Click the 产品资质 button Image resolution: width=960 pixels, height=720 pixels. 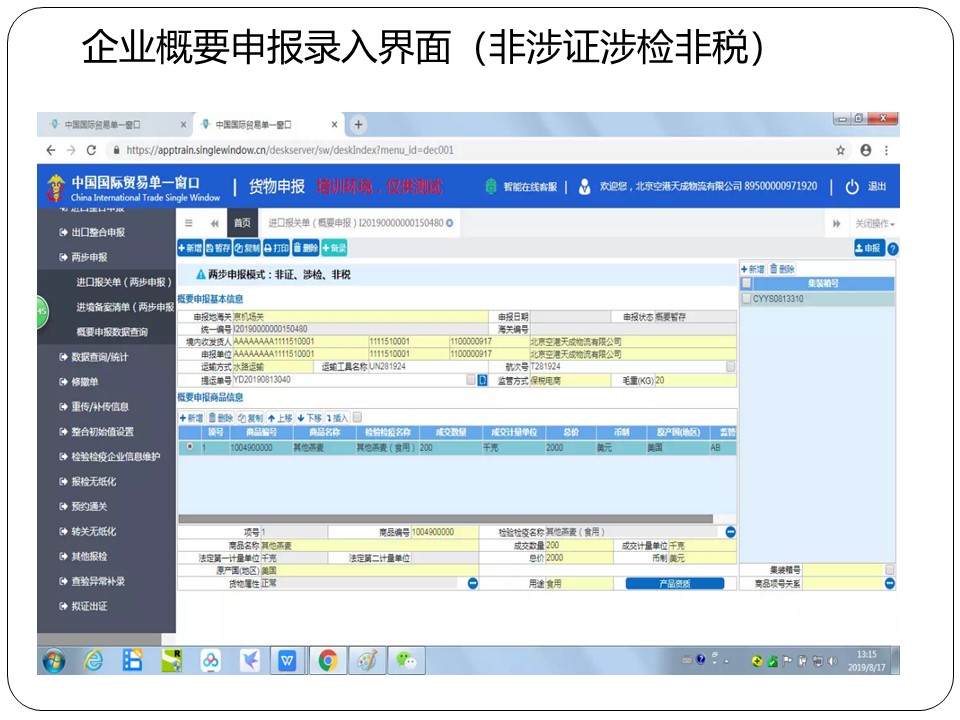point(674,584)
